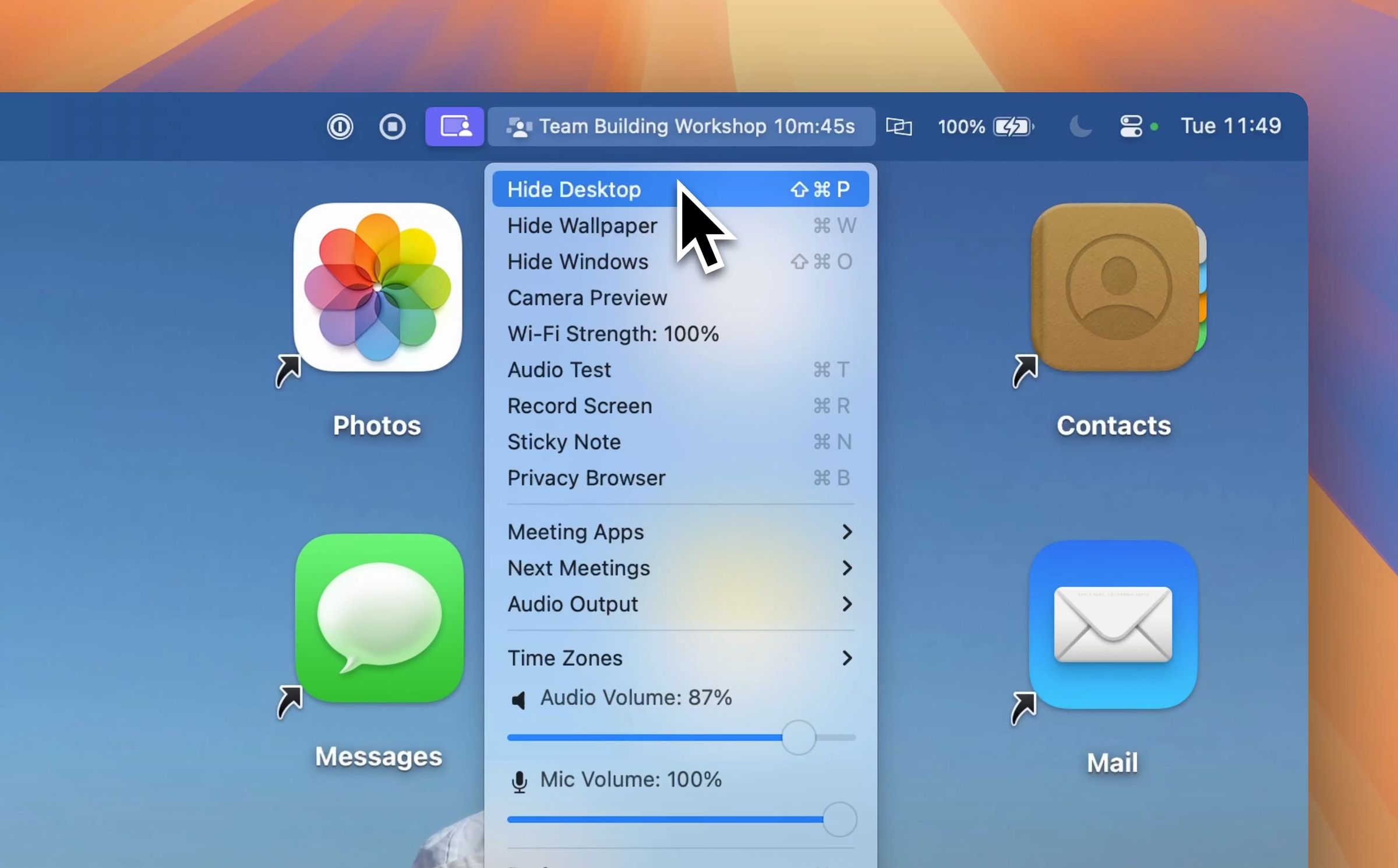Launch Privacy Browser from the menu
This screenshot has height=868, width=1398.
680,478
